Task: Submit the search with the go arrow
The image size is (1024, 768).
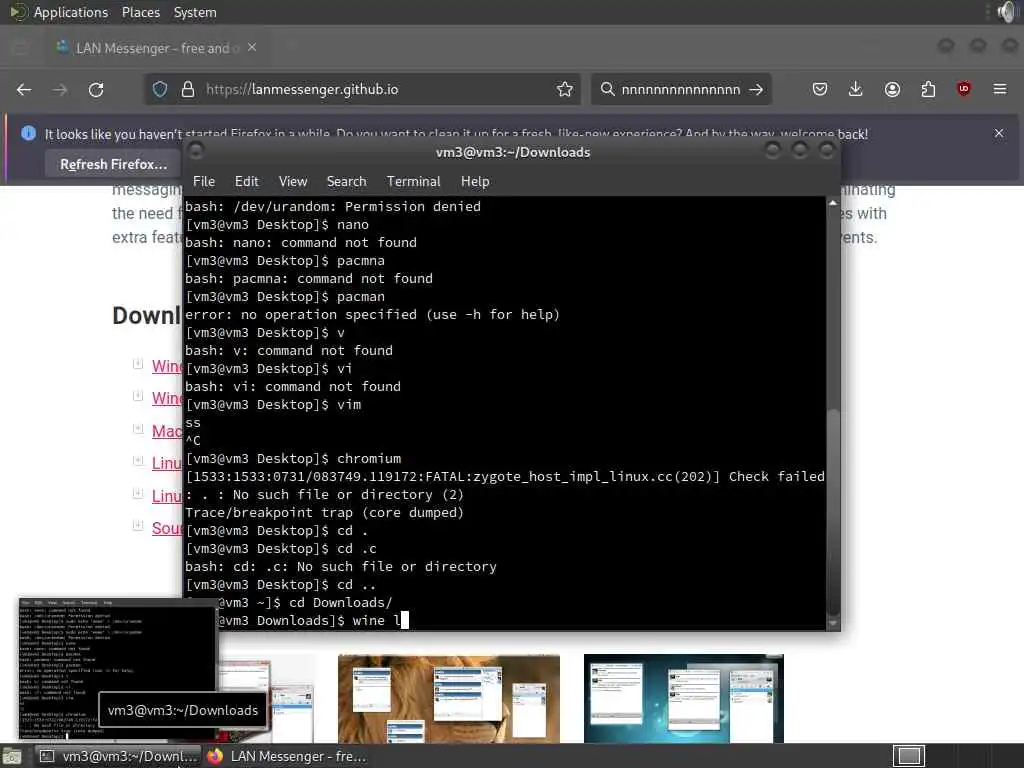Action: (x=756, y=89)
